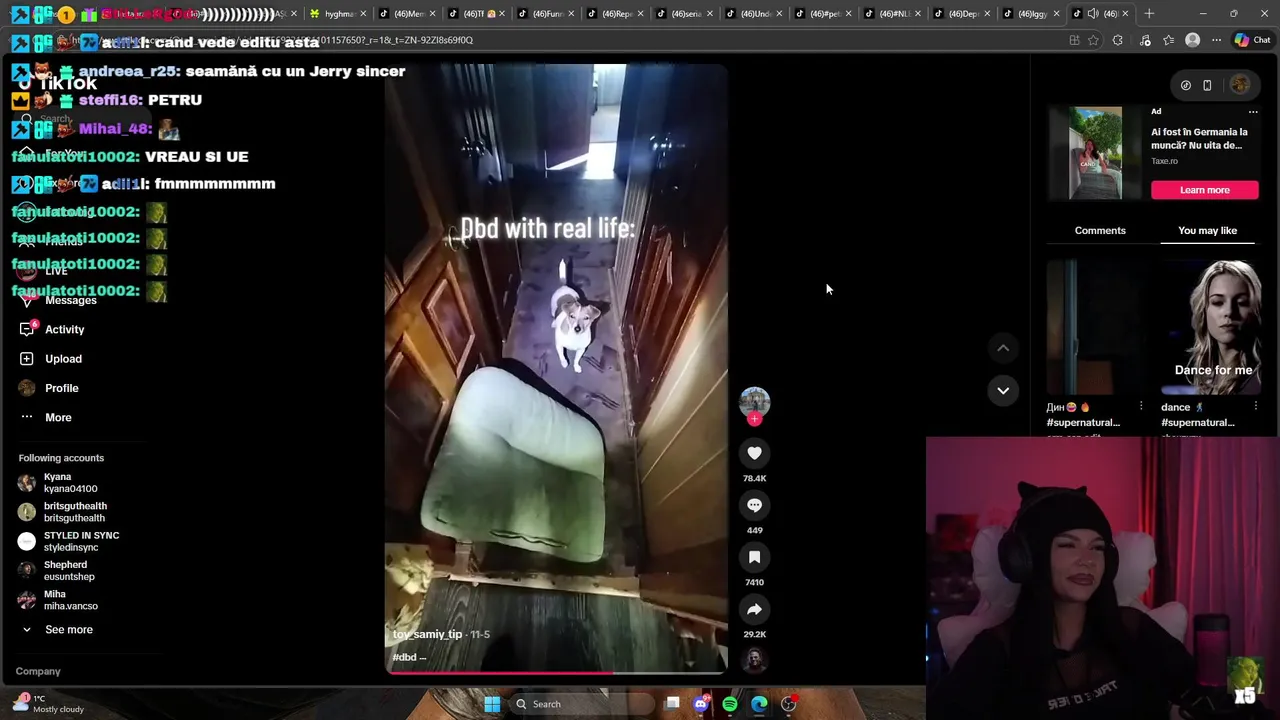The height and width of the screenshot is (720, 1280).
Task: Close the '(46)Und' browser tab
Action: point(778,14)
